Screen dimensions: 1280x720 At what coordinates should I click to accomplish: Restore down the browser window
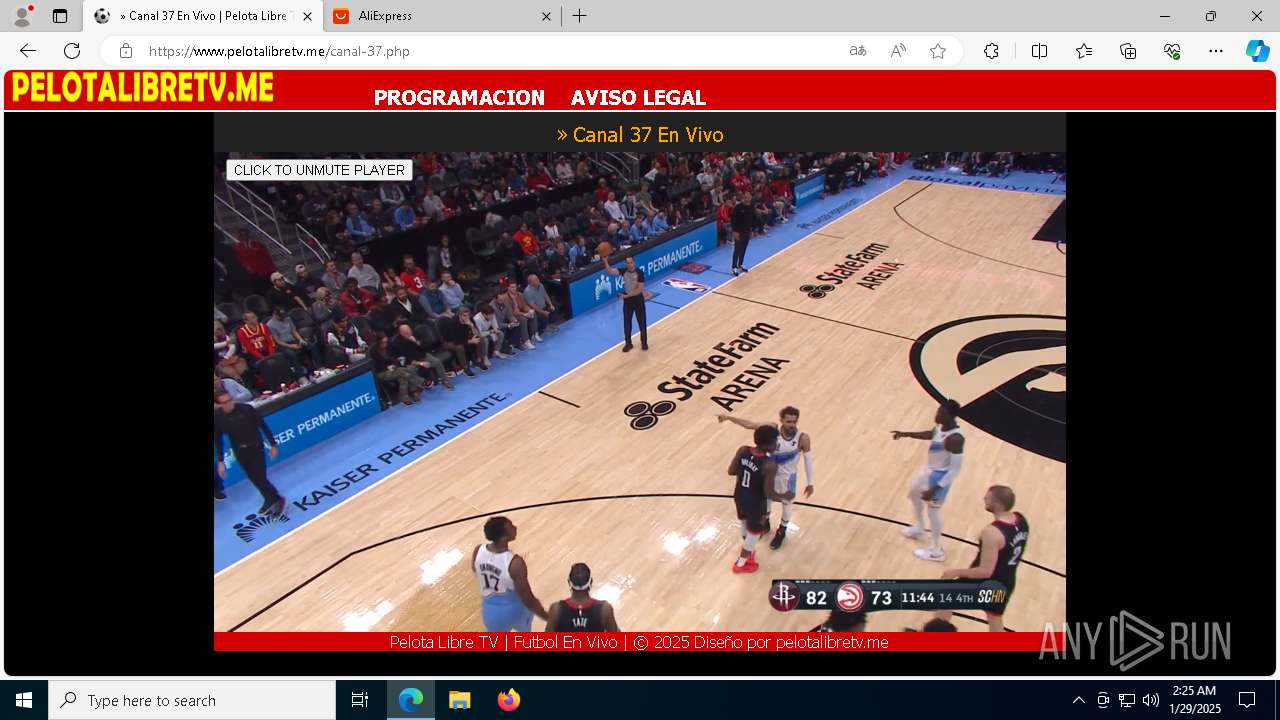(x=1211, y=16)
